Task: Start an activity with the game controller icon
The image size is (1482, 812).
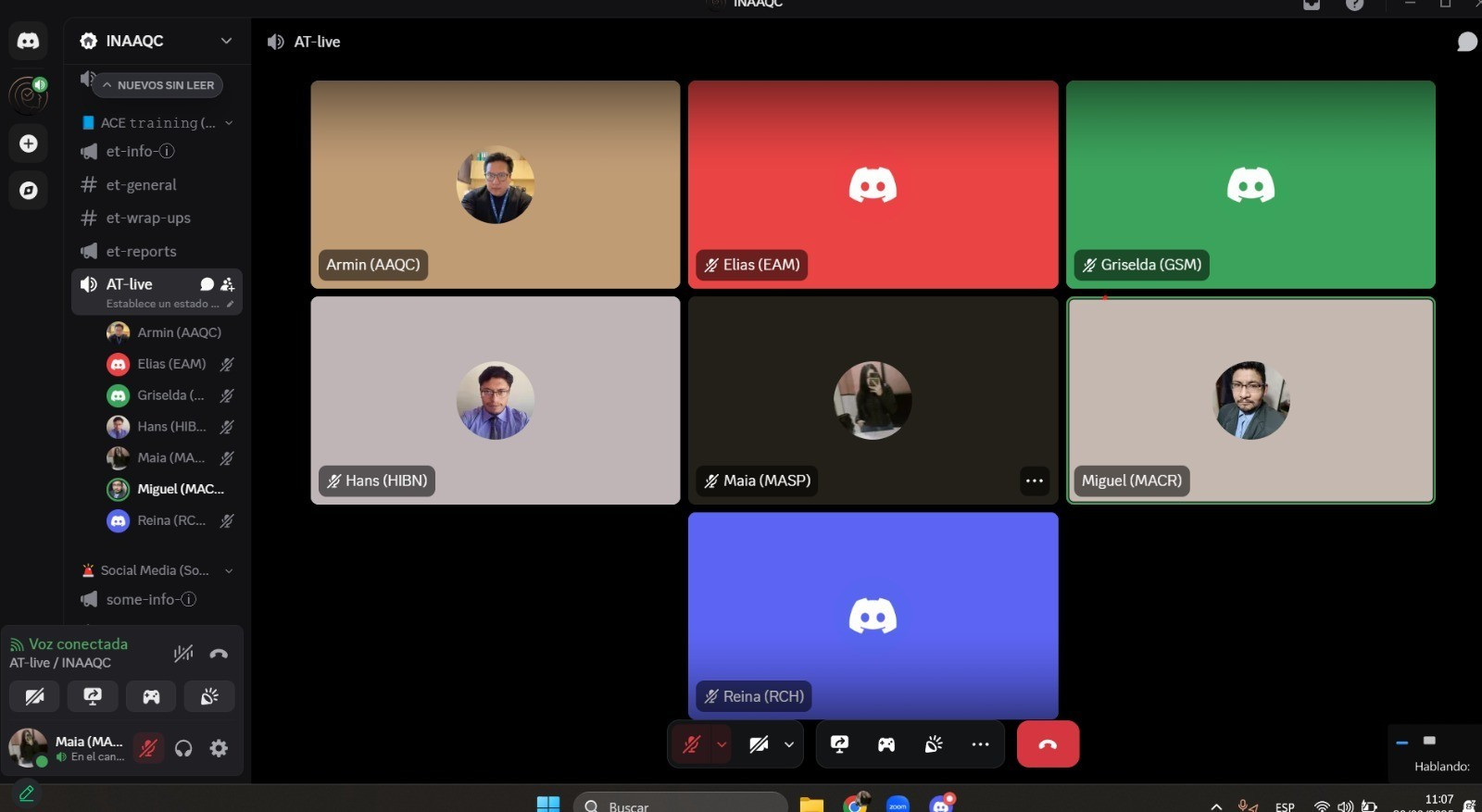Action: click(x=886, y=744)
